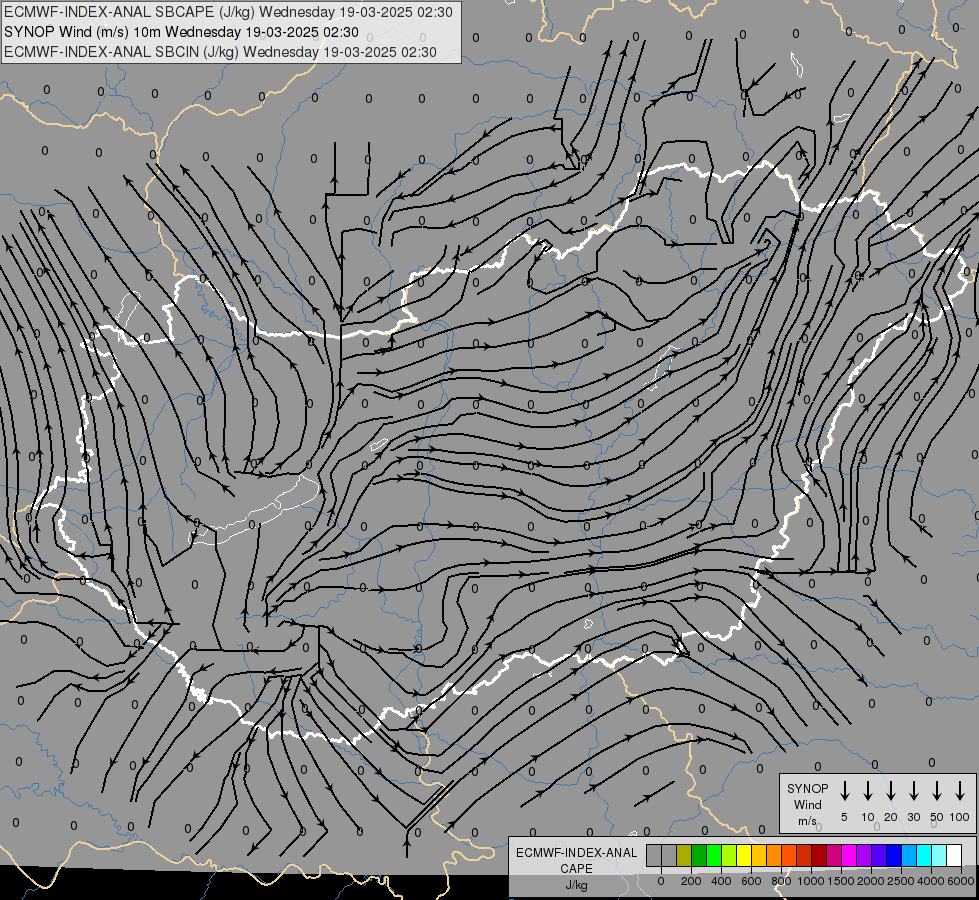Click the SYNOP Wind 10m title line

[181, 32]
